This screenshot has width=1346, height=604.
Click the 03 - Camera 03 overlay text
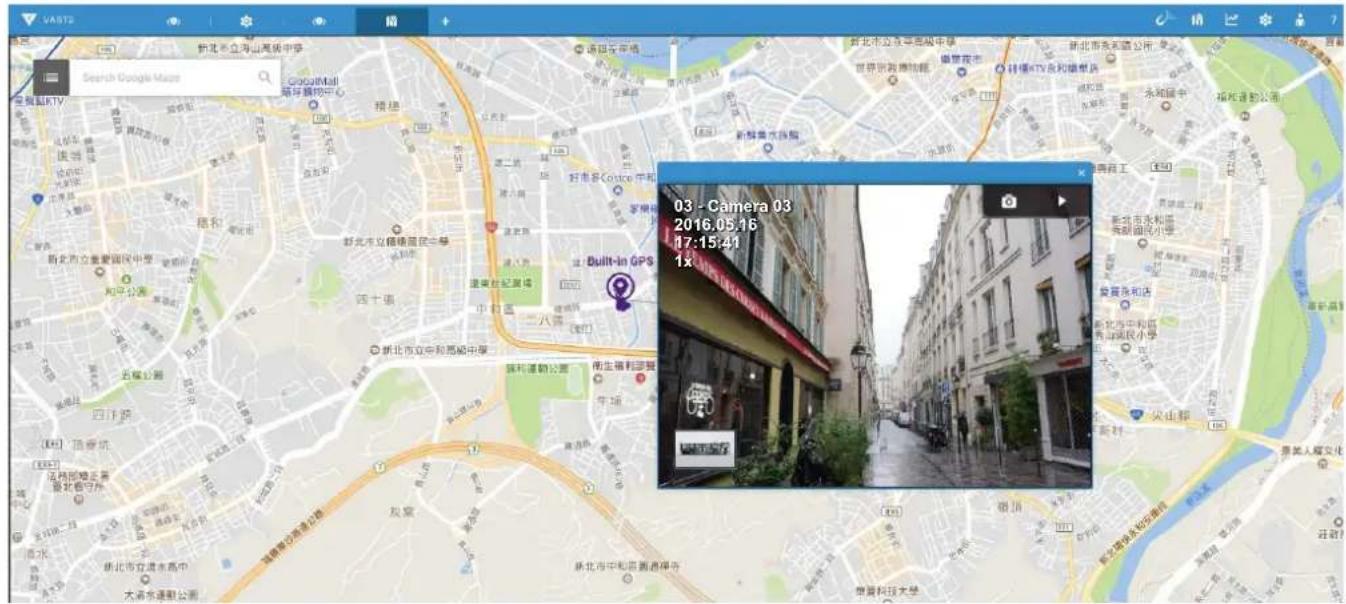click(733, 206)
